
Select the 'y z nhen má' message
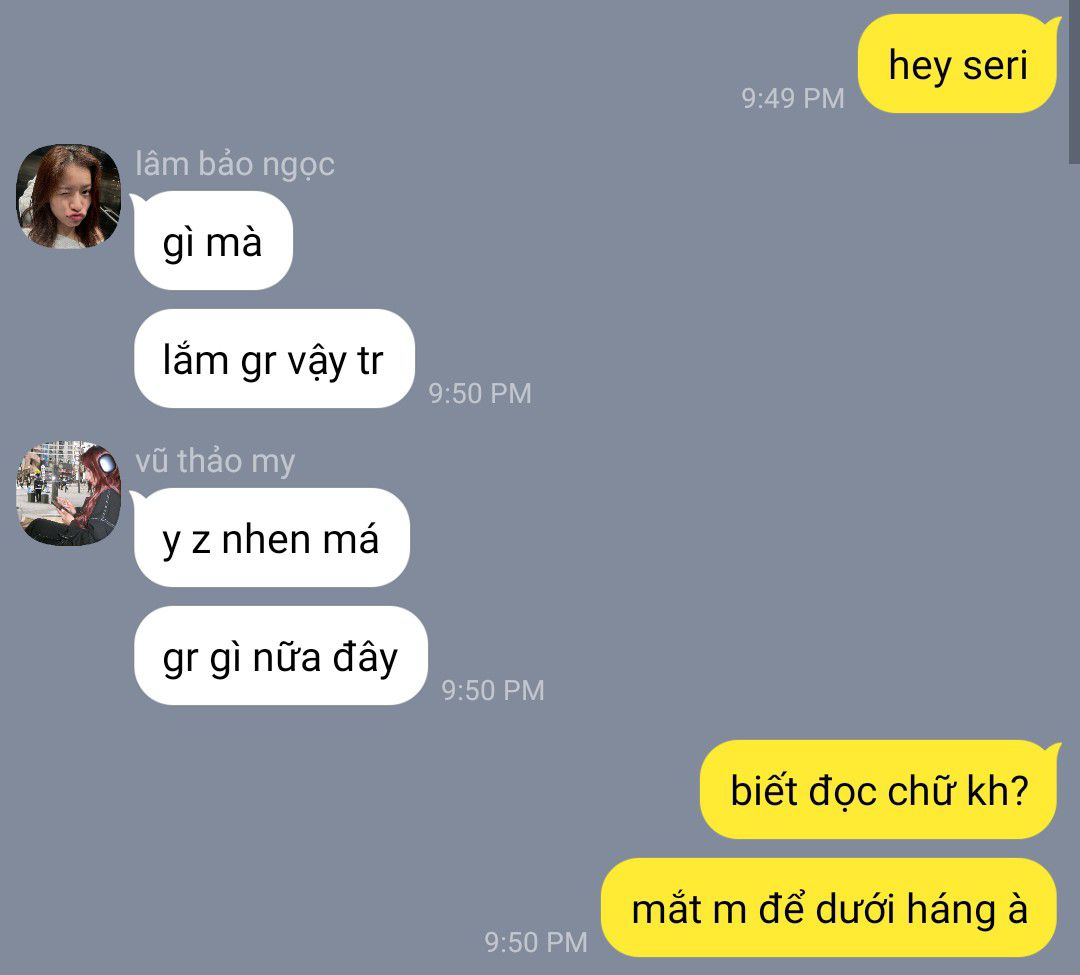click(271, 538)
